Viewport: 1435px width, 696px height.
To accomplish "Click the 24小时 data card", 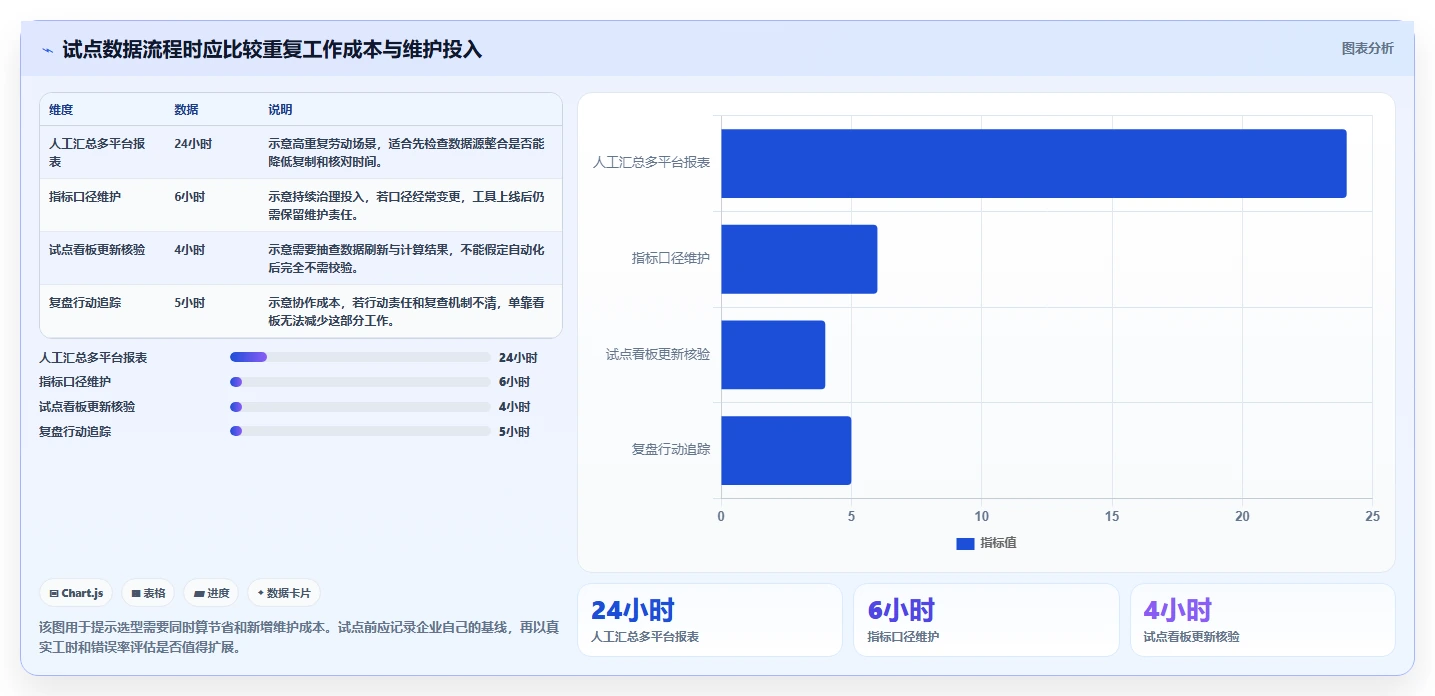I will coord(710,620).
